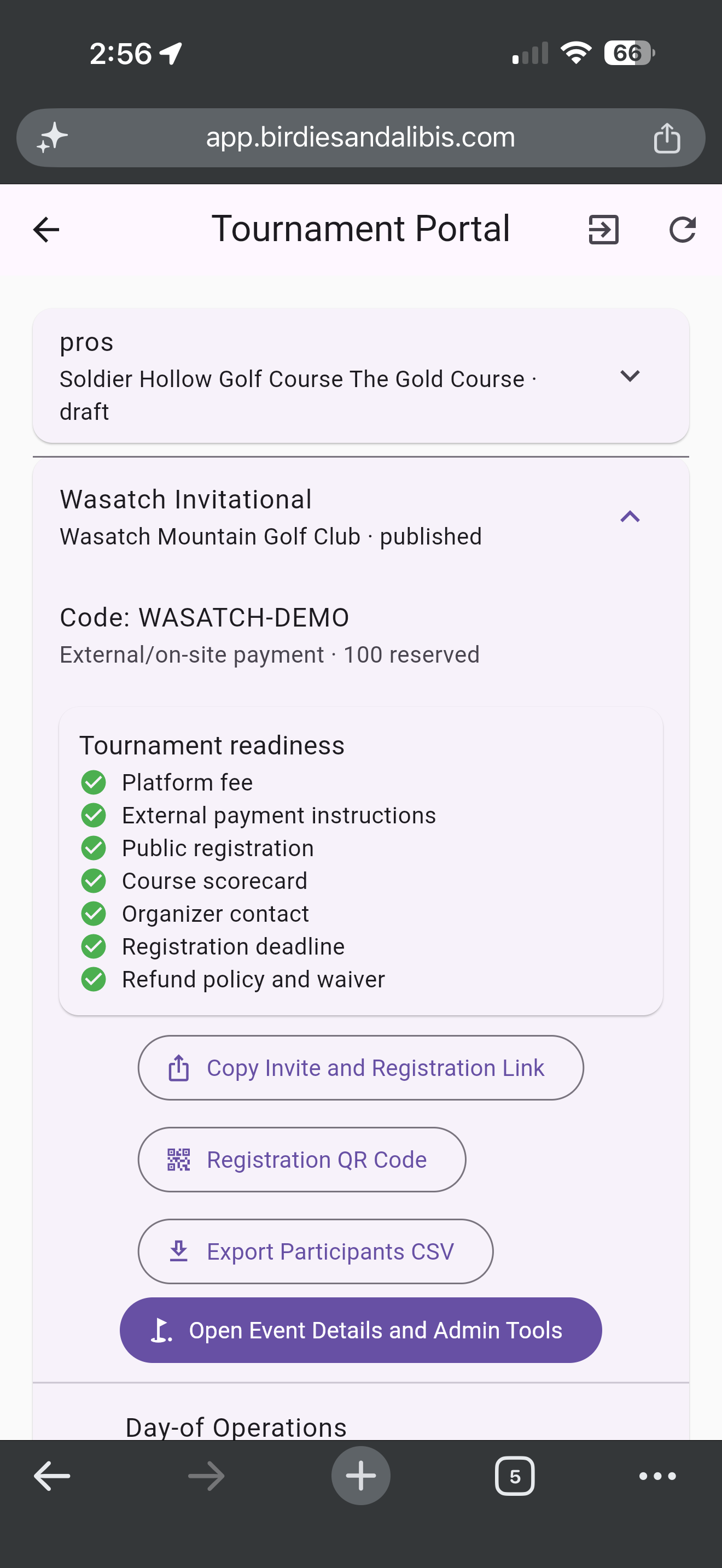Tap the back arrow in Tournament Portal header

[46, 230]
